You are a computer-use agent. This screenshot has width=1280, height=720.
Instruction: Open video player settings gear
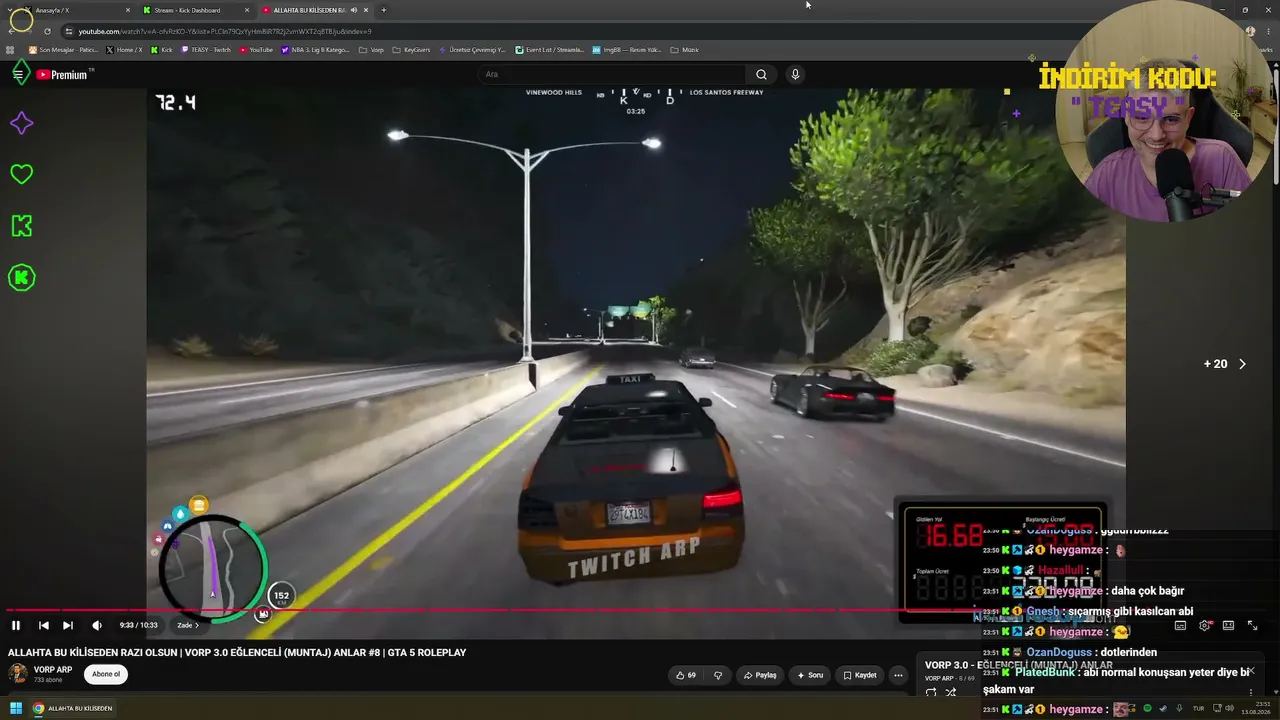(x=1204, y=626)
